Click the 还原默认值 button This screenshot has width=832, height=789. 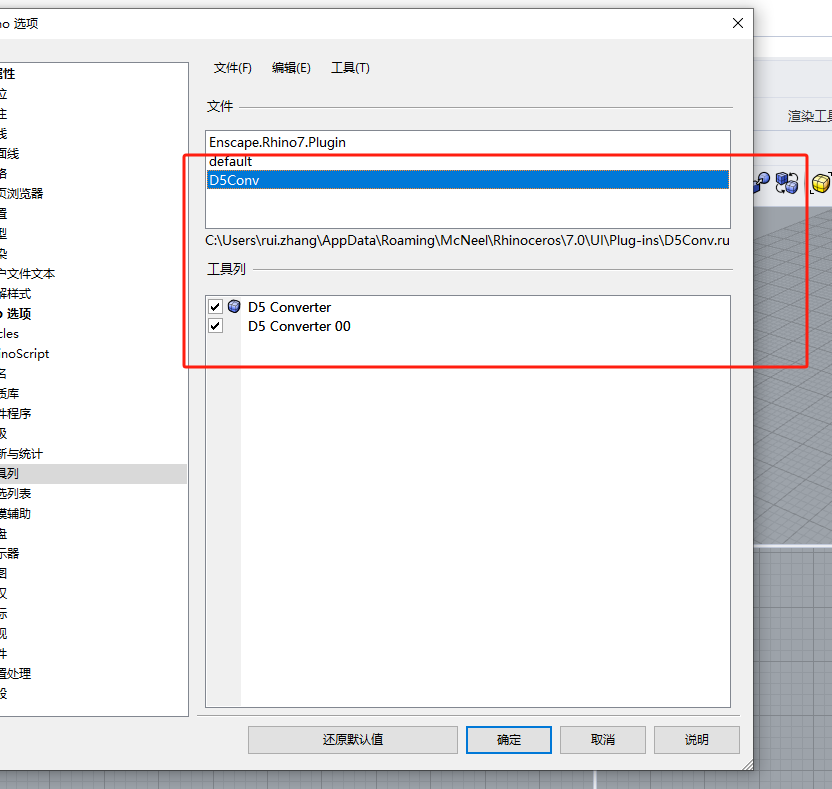[353, 740]
